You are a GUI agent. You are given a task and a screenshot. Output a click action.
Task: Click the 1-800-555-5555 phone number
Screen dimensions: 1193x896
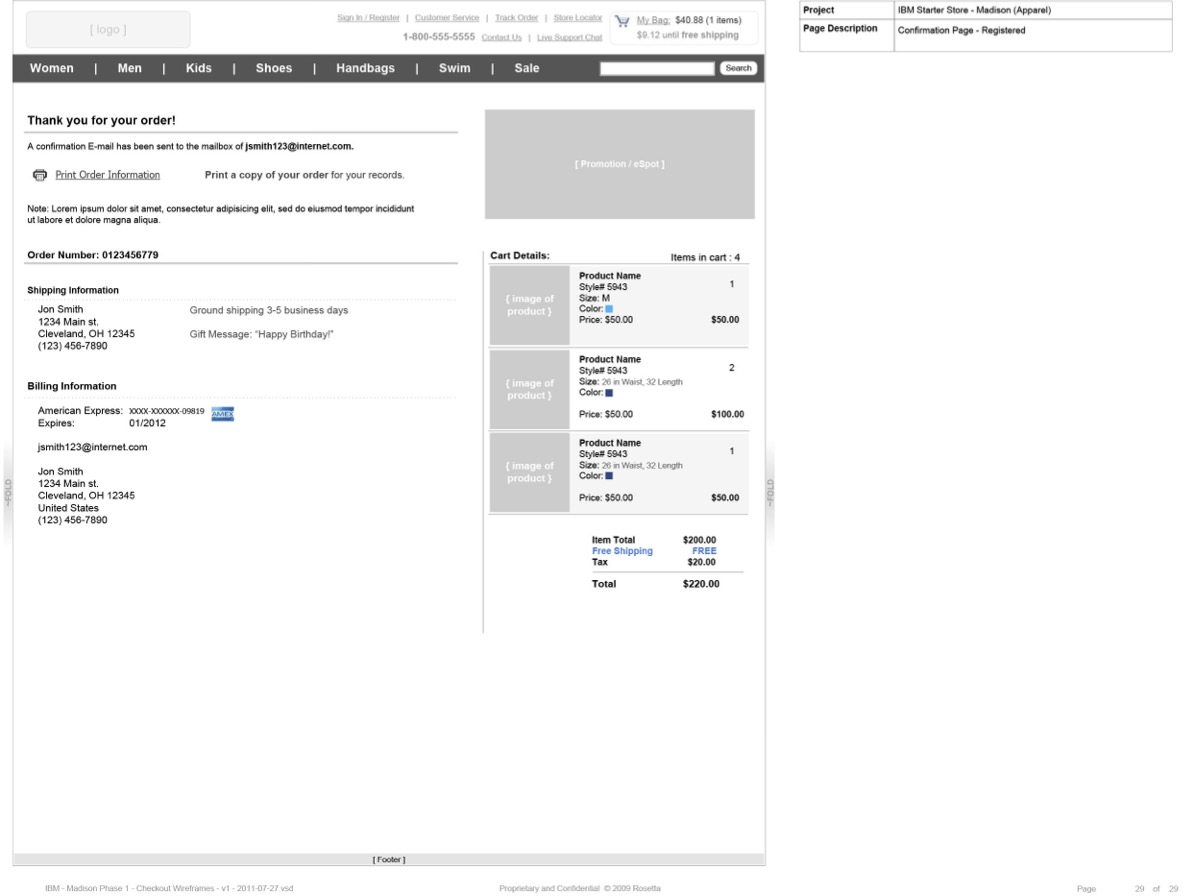[439, 37]
